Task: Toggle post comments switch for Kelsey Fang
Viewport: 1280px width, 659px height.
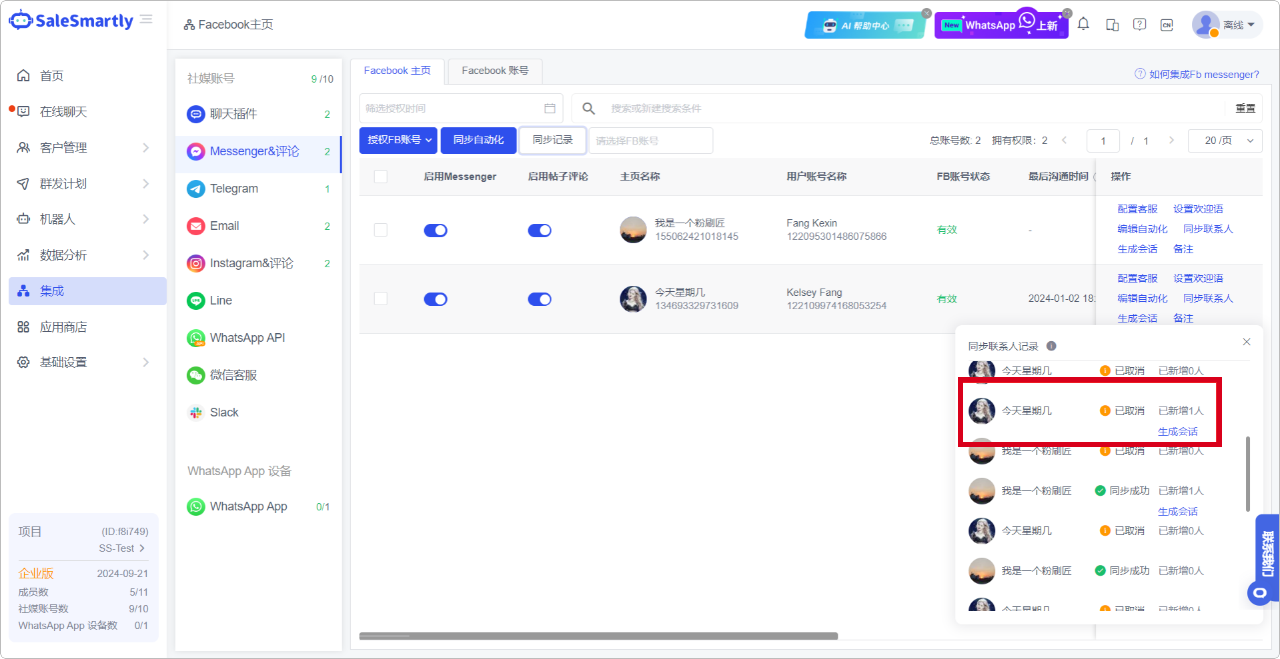Action: (x=539, y=299)
